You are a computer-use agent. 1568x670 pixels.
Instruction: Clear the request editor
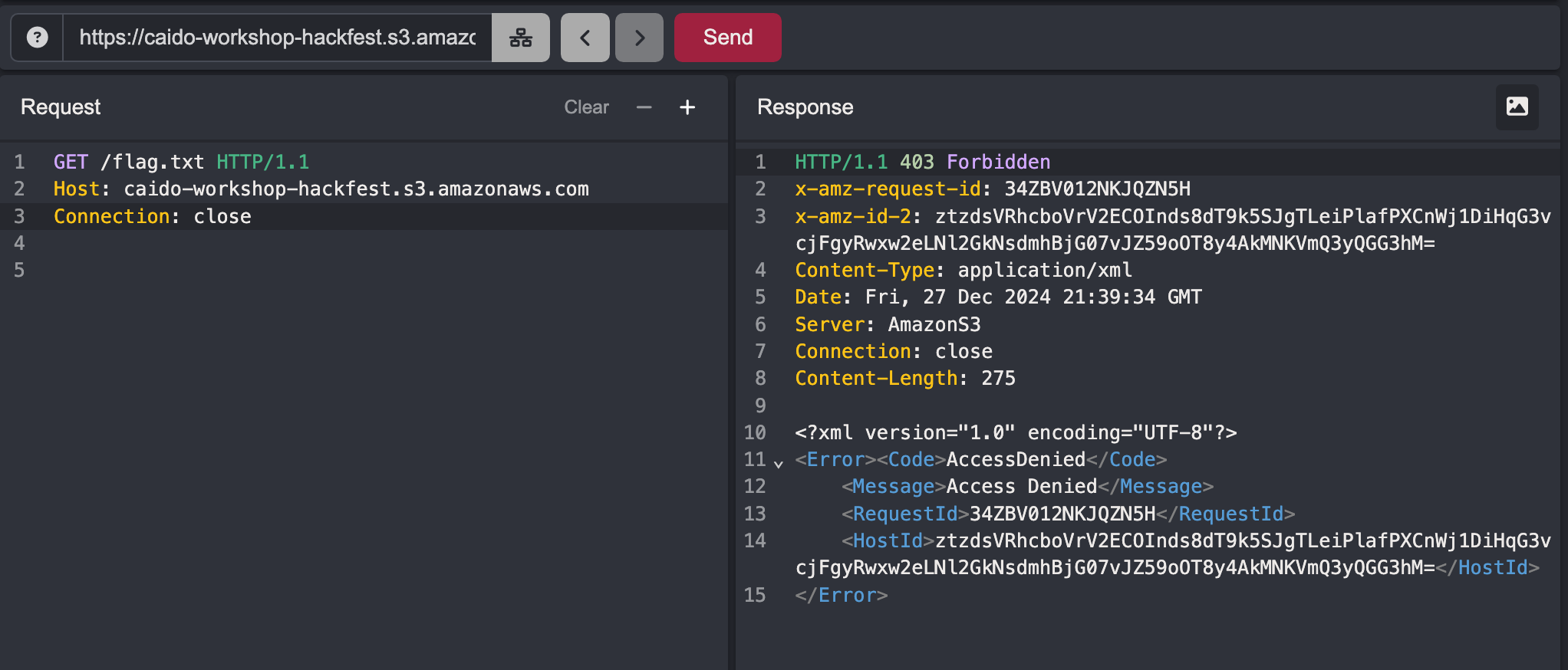click(x=586, y=107)
